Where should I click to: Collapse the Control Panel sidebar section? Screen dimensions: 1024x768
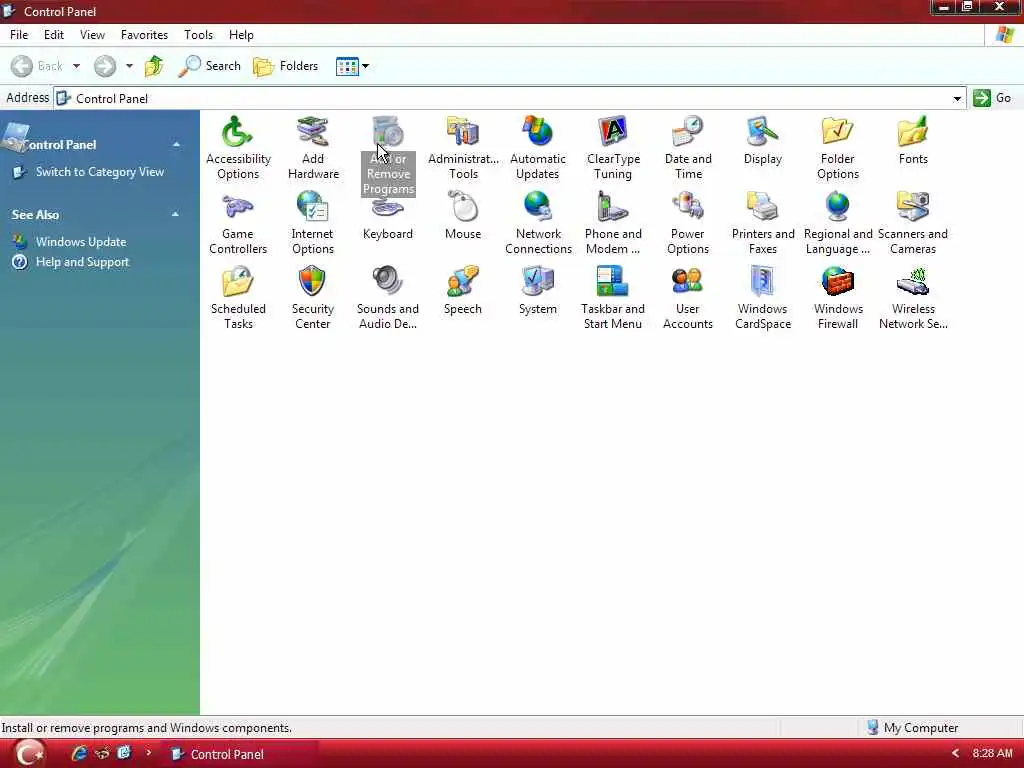point(176,144)
